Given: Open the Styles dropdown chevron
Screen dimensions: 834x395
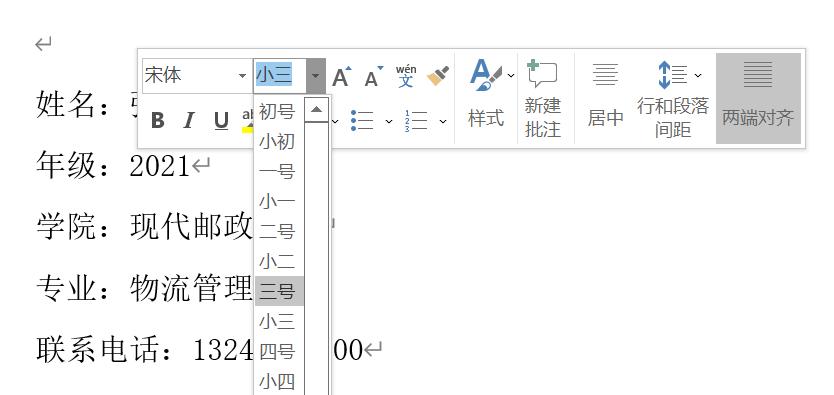Looking at the screenshot, I should coord(511,75).
